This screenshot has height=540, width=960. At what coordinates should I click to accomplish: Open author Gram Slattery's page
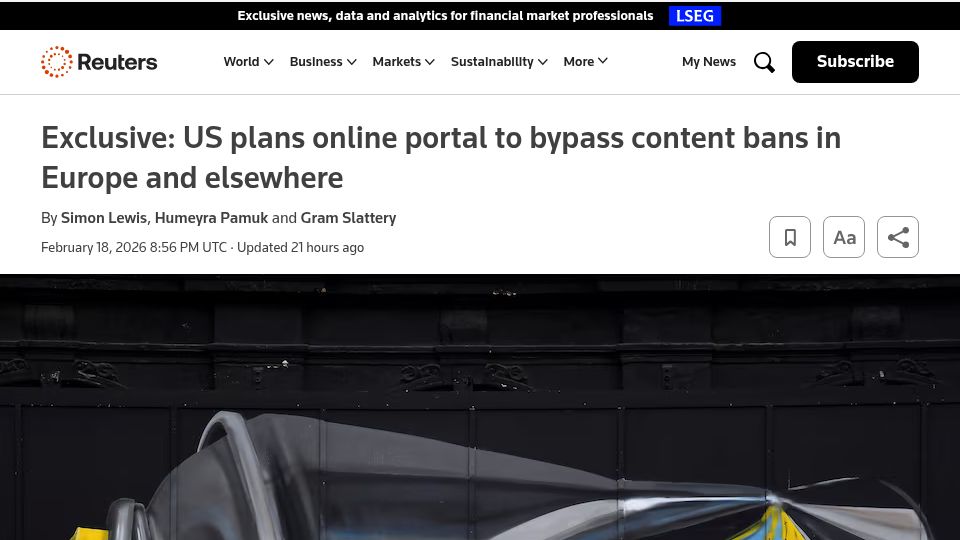pos(348,218)
